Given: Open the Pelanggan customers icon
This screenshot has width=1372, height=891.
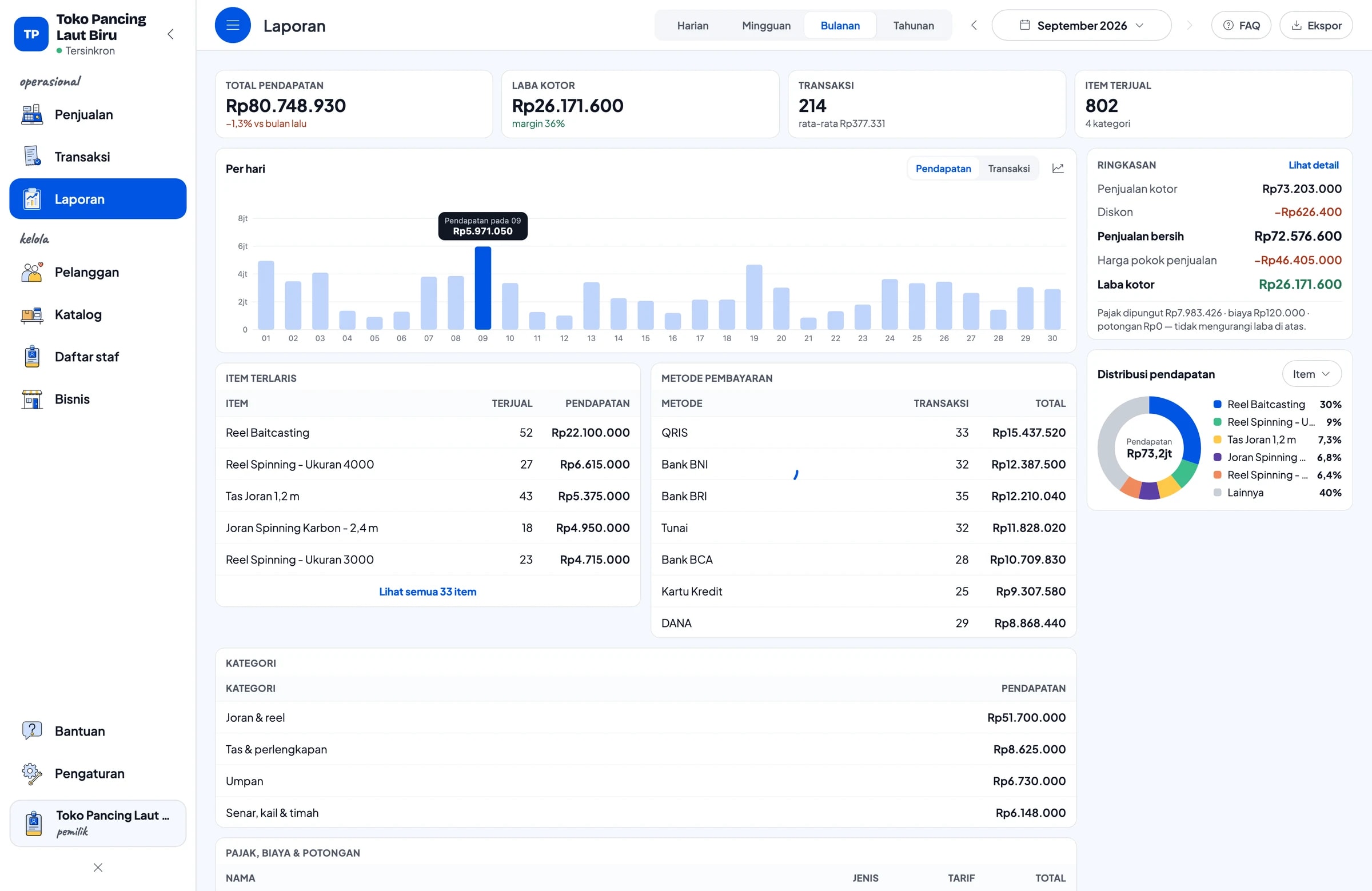Looking at the screenshot, I should 31,272.
